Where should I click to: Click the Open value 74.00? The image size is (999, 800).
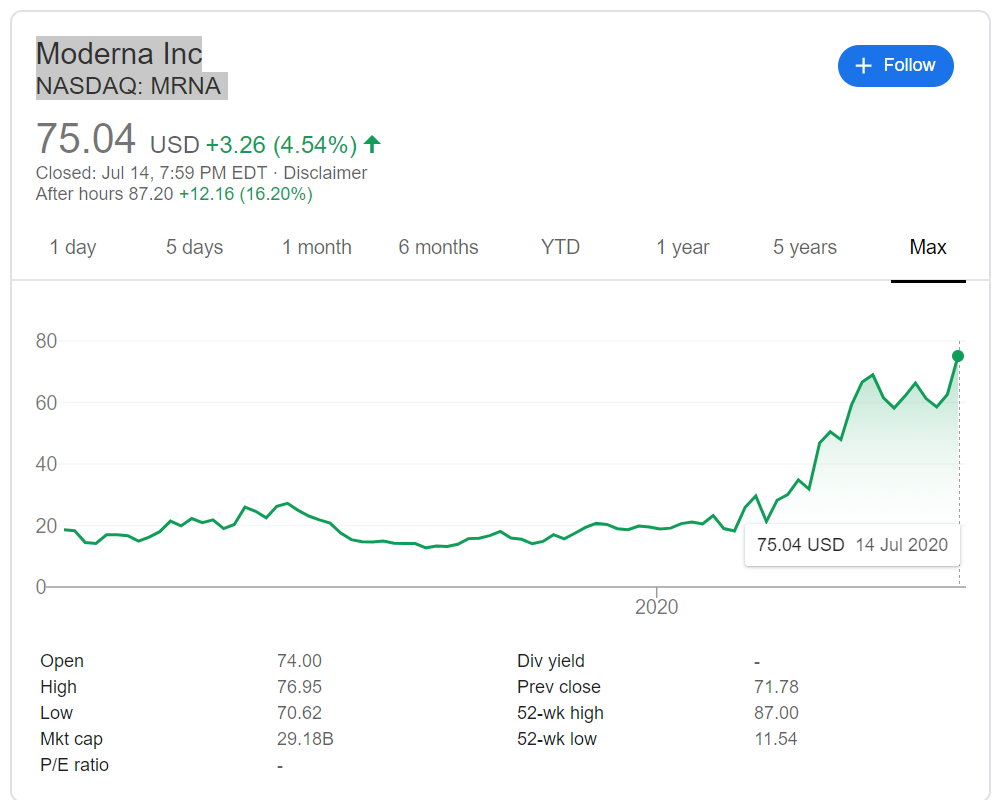point(299,661)
